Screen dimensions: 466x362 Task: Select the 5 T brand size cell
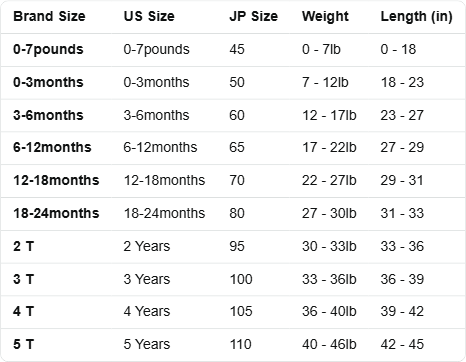(x=24, y=344)
